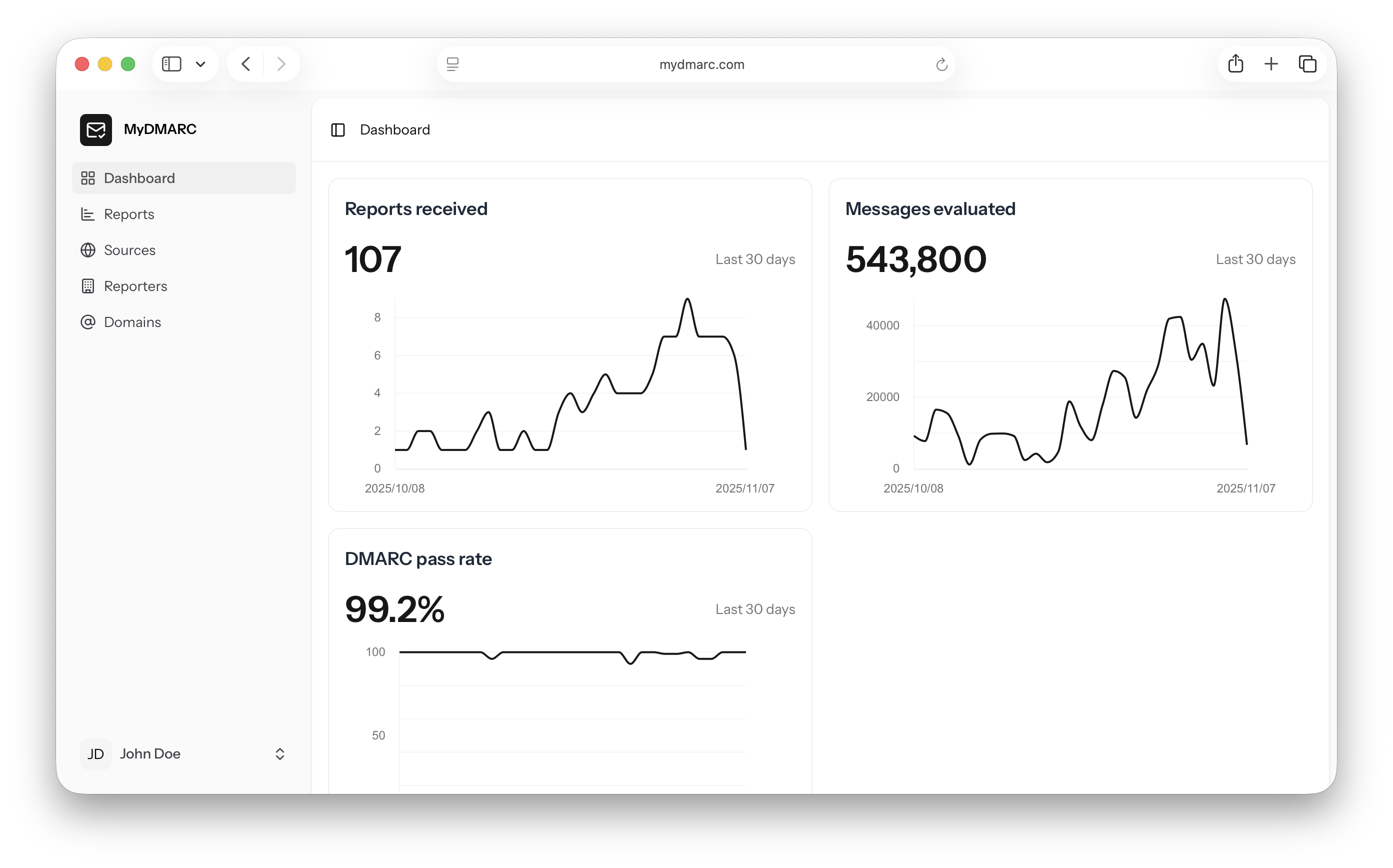Click the MyDMARC envelope logo
Image resolution: width=1393 pixels, height=868 pixels.
[x=96, y=129]
